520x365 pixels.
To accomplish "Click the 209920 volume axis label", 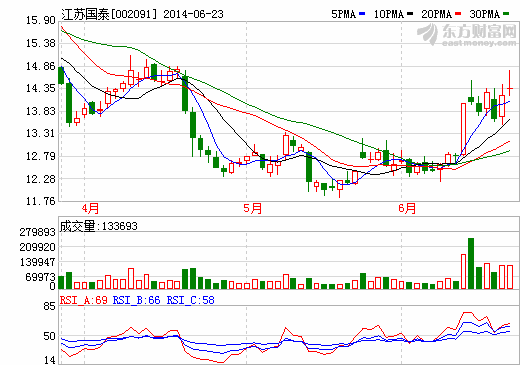I will pos(38,248).
